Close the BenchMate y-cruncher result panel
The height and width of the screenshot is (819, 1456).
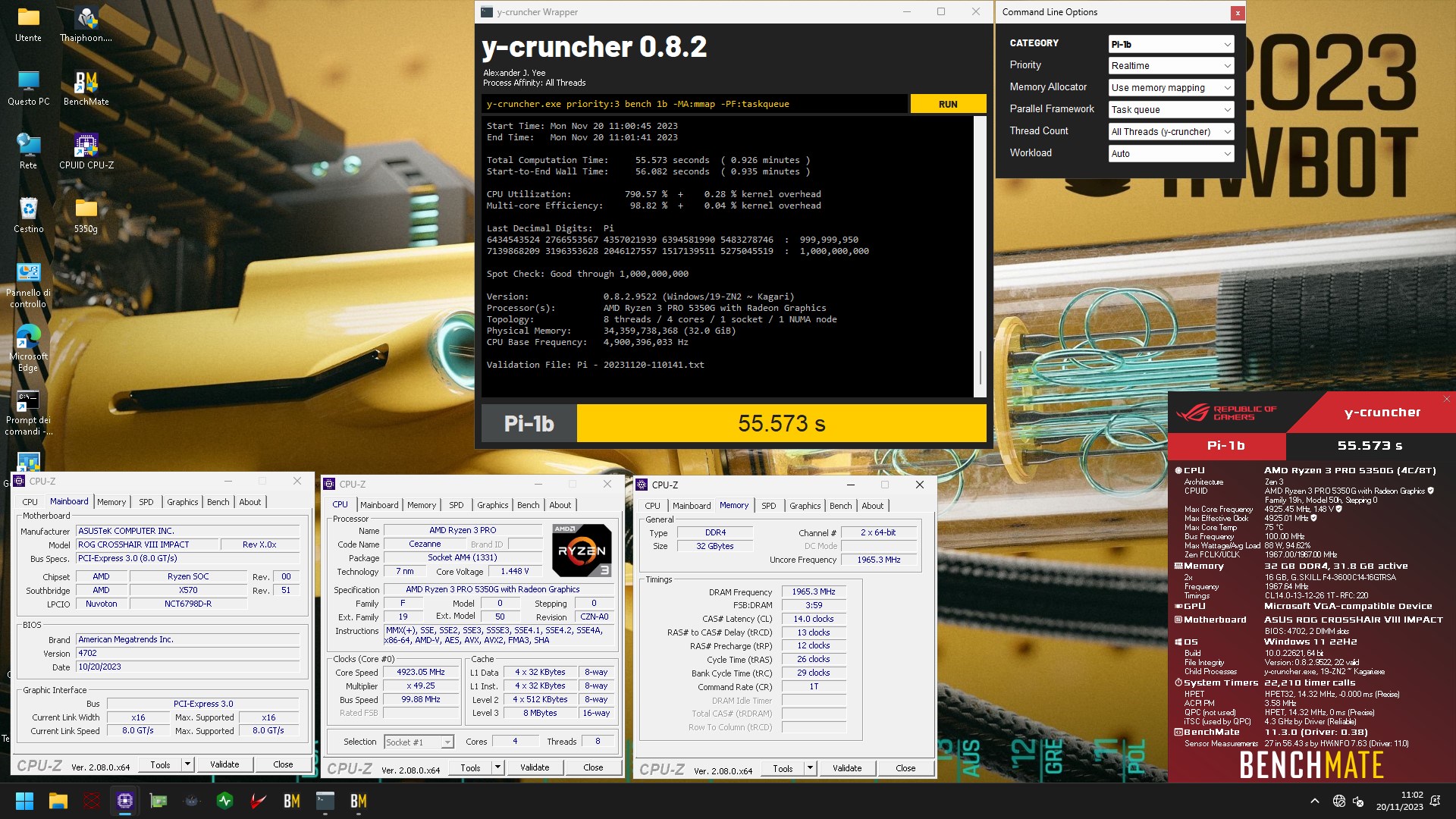[x=1446, y=399]
